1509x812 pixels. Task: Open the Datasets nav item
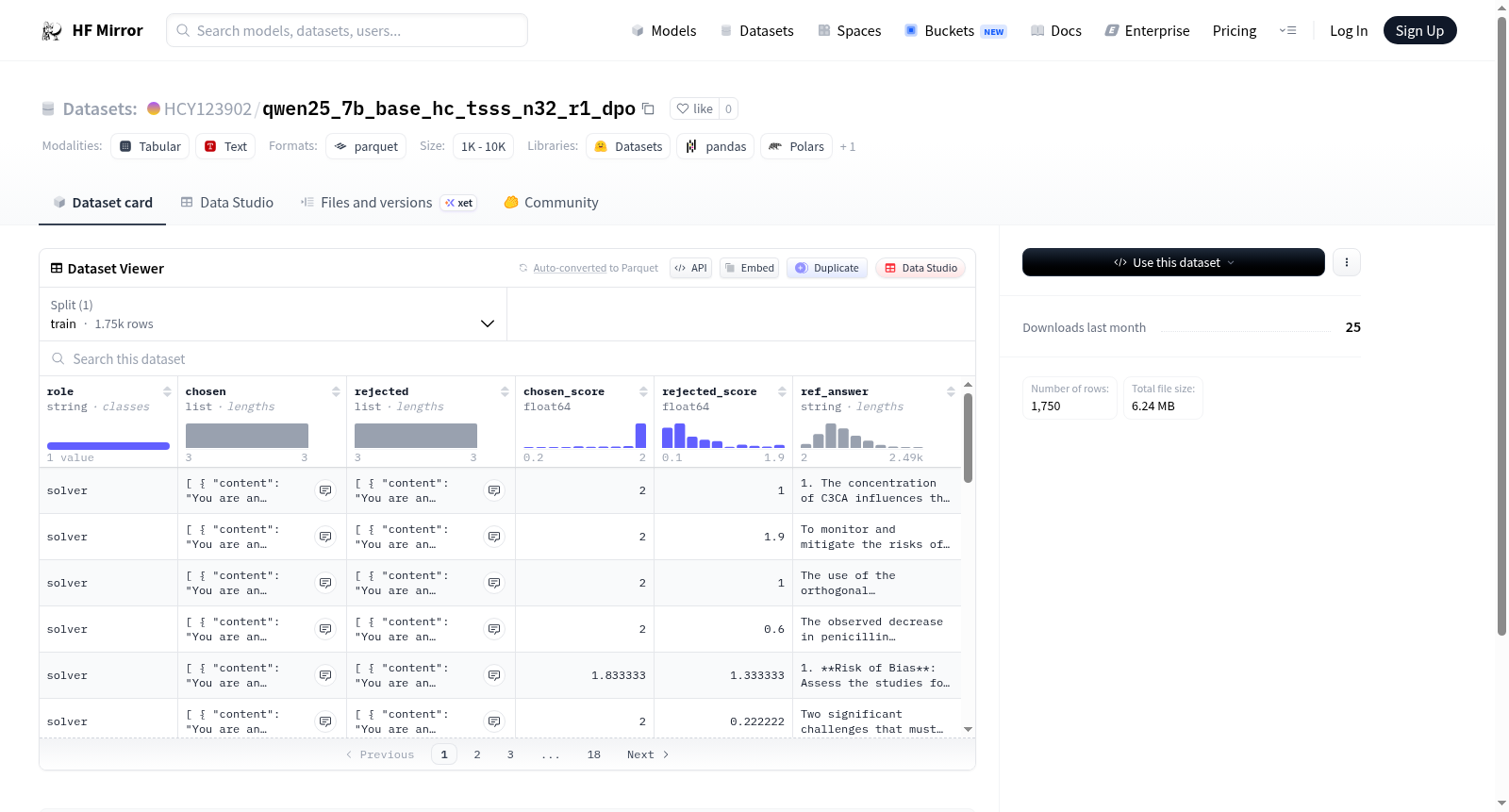[756, 31]
